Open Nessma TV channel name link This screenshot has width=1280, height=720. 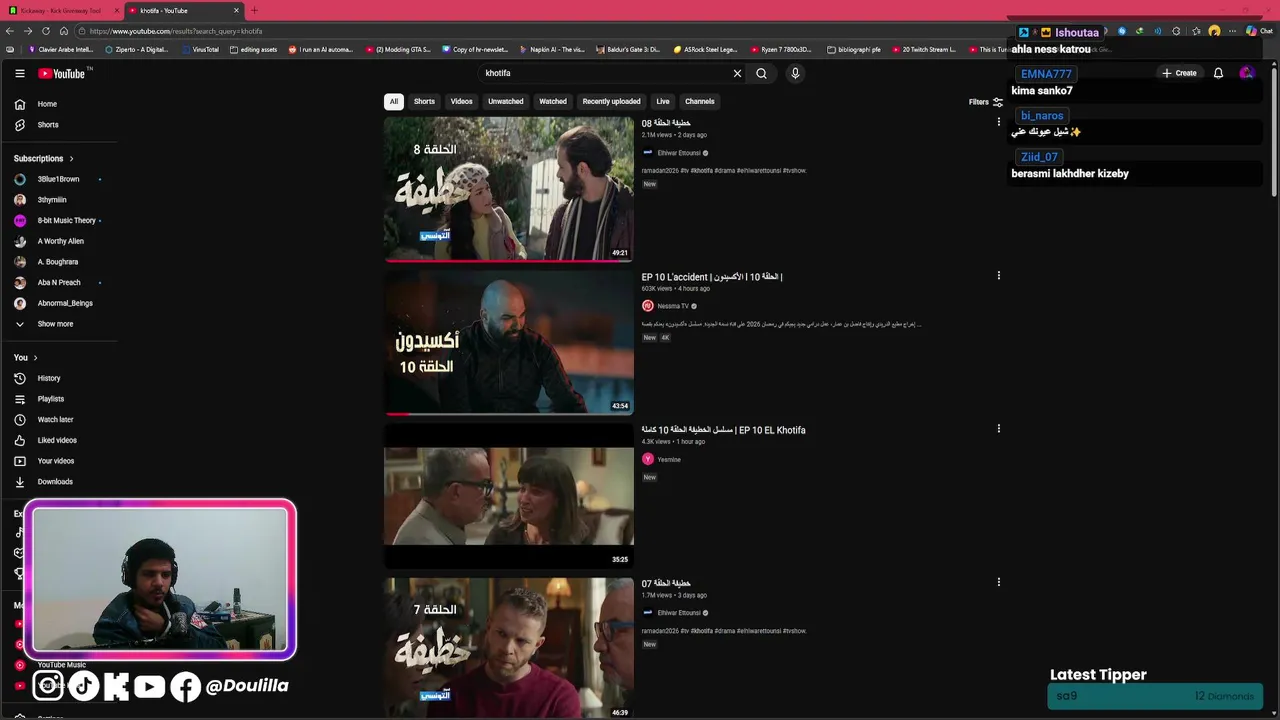[x=672, y=306]
